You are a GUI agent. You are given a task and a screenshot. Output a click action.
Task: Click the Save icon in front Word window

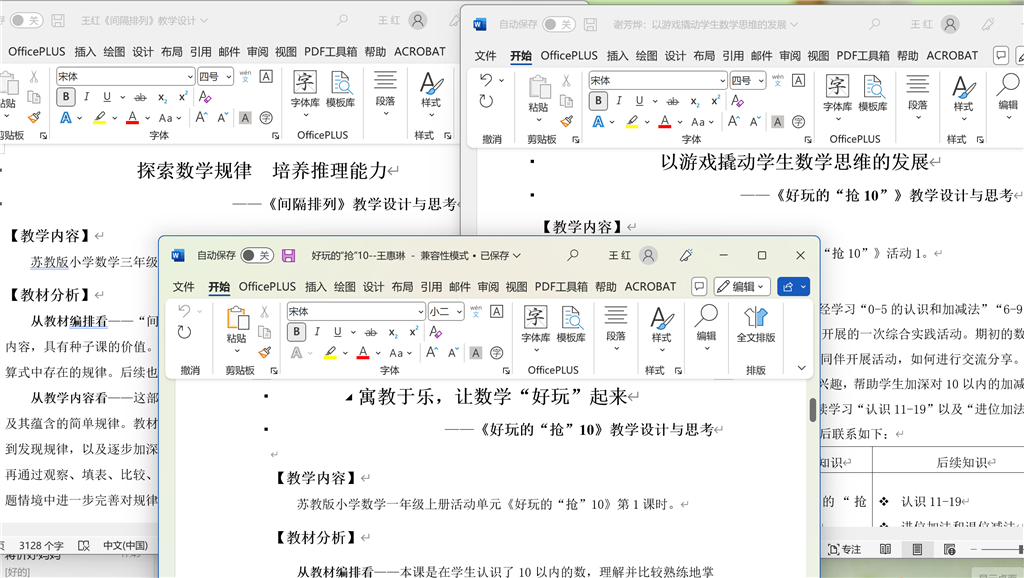click(288, 255)
